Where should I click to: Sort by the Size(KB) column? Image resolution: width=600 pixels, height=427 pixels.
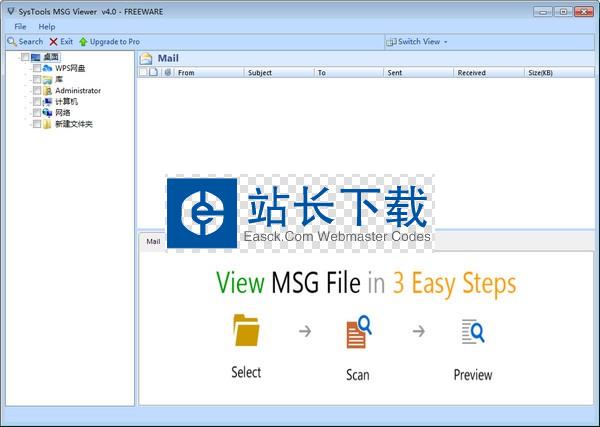point(559,72)
